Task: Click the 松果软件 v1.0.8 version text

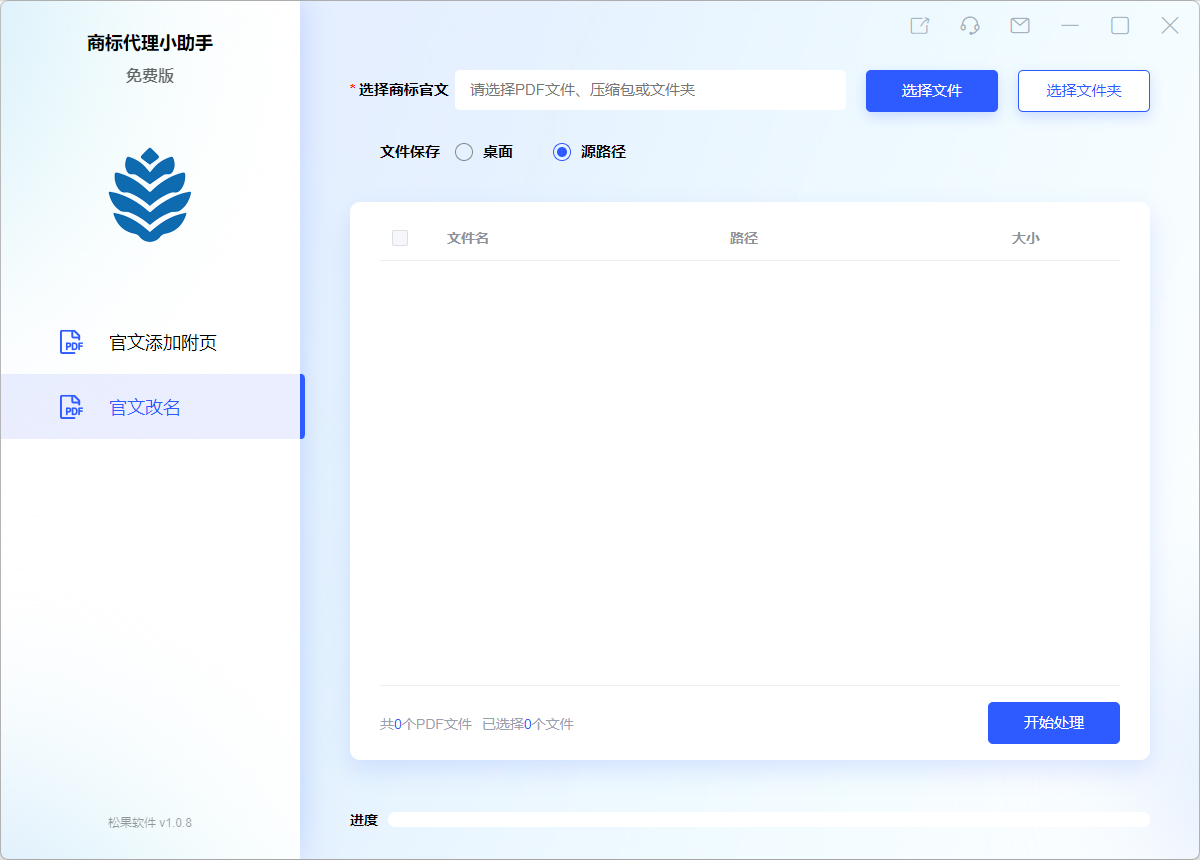Action: (x=150, y=822)
